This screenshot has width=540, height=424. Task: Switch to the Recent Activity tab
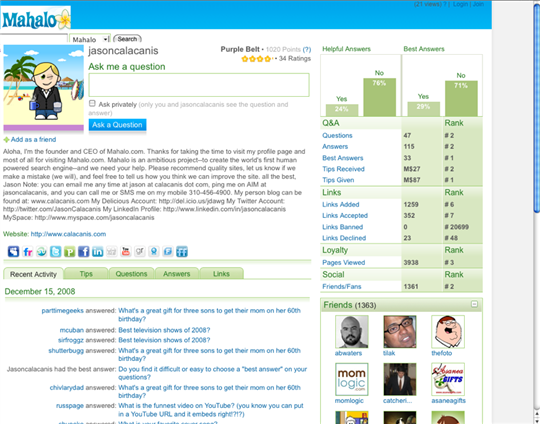[33, 274]
